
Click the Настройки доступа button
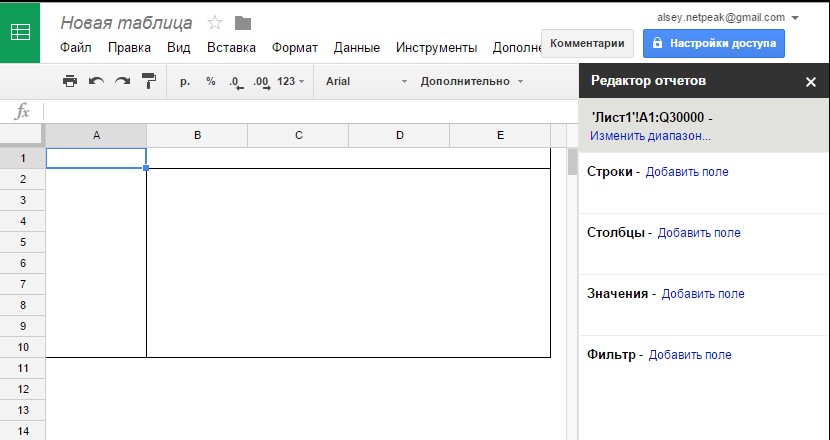click(x=713, y=43)
